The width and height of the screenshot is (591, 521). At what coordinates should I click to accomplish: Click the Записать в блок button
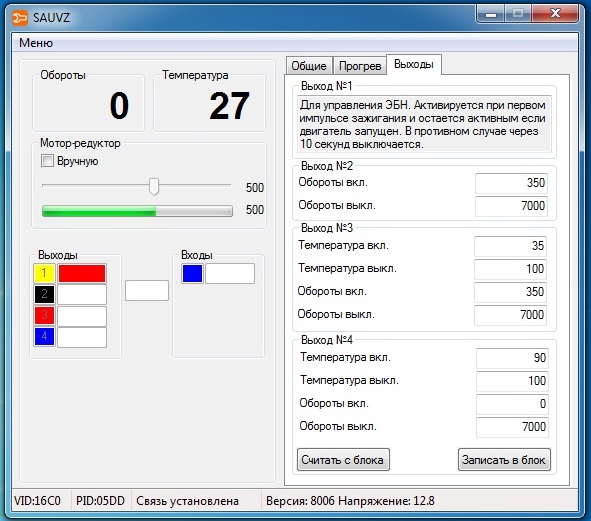tap(504, 460)
